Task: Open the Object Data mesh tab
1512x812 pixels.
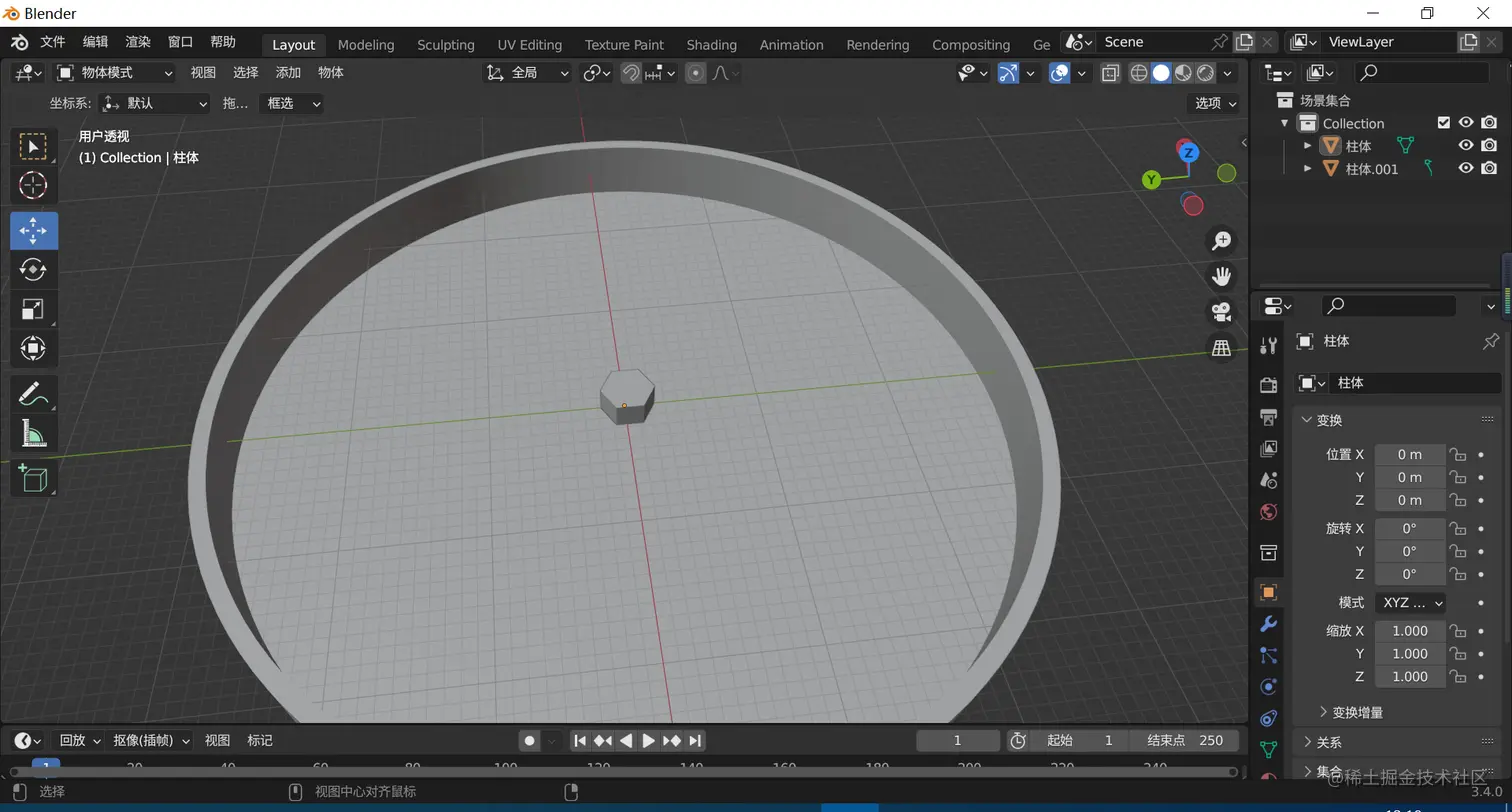Action: click(x=1268, y=749)
